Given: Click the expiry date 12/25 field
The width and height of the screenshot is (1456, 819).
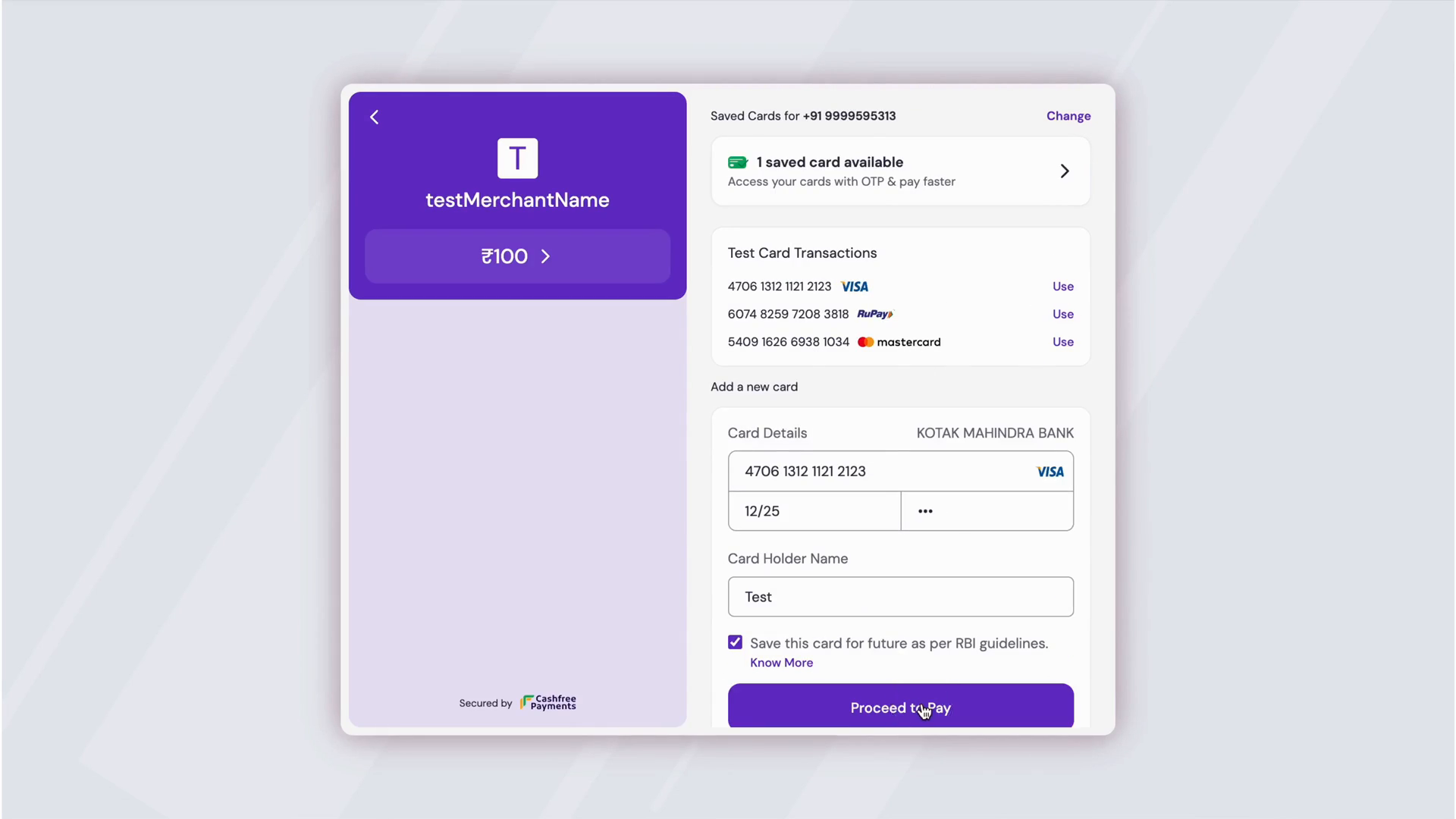Looking at the screenshot, I should pos(814,511).
